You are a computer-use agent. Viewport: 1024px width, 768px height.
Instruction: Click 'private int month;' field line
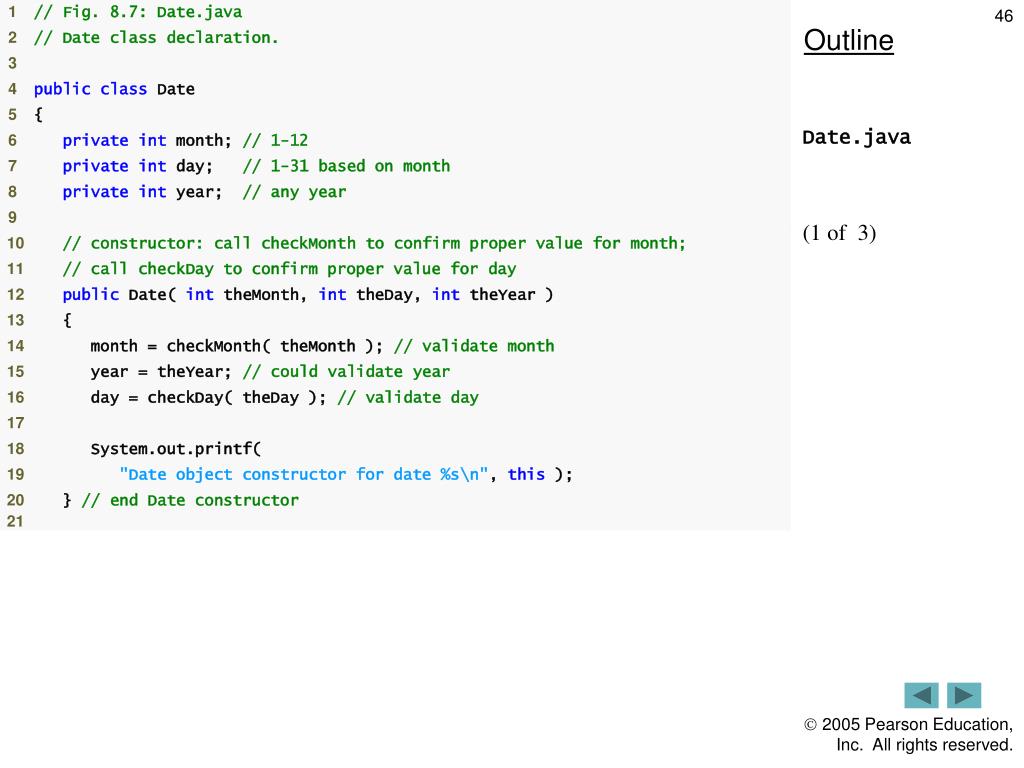(147, 140)
